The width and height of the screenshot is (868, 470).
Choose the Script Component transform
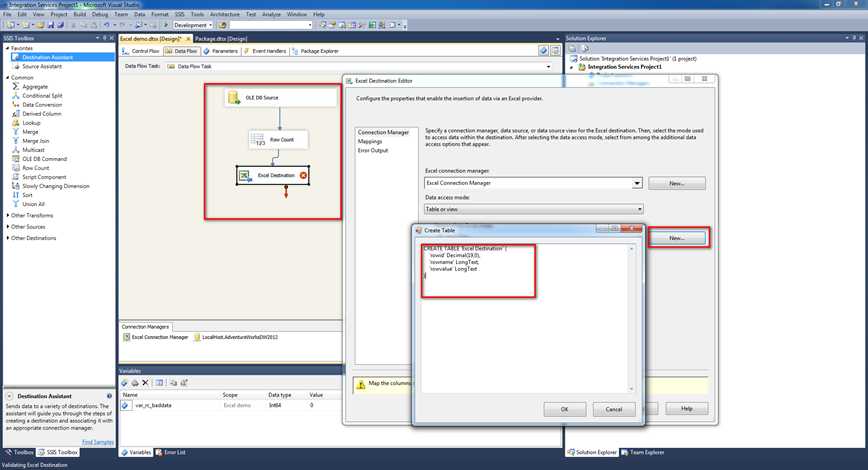(44, 177)
